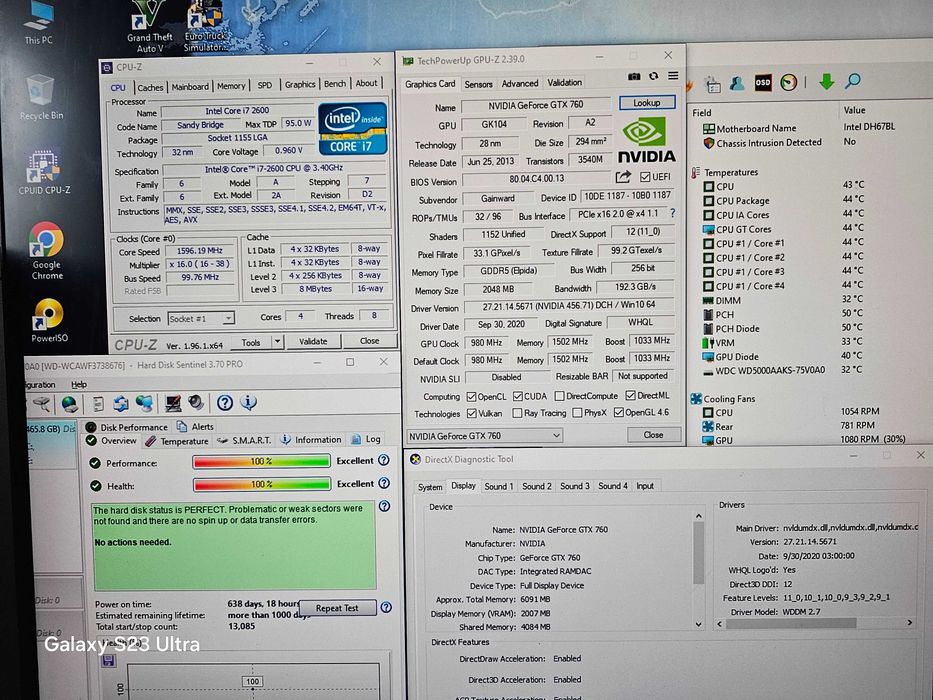Click the report wizard icon in monitoring toolbar
Viewport: 933px width, 700px height.
click(712, 85)
